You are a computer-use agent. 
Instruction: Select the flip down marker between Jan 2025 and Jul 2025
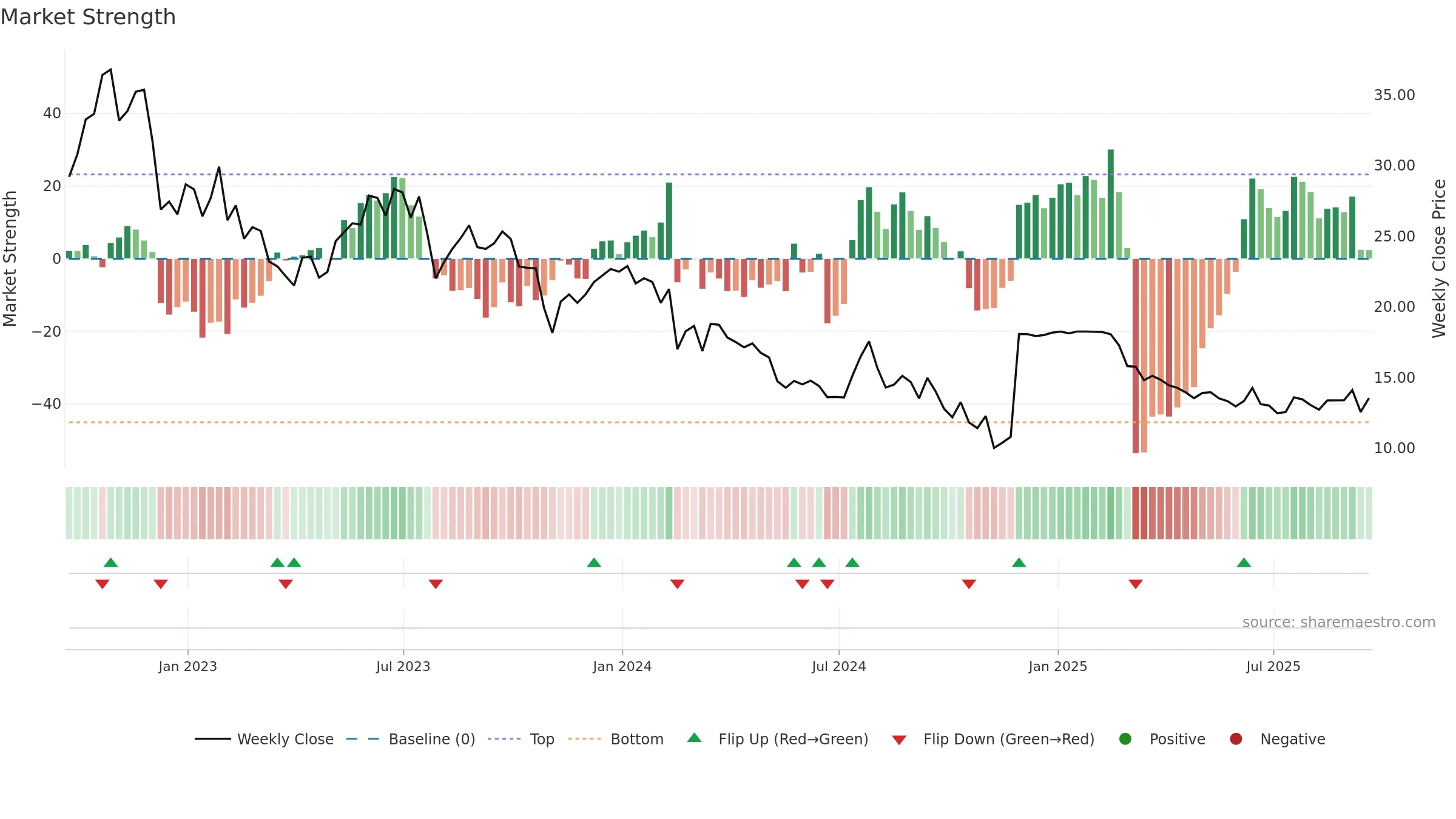(1136, 584)
